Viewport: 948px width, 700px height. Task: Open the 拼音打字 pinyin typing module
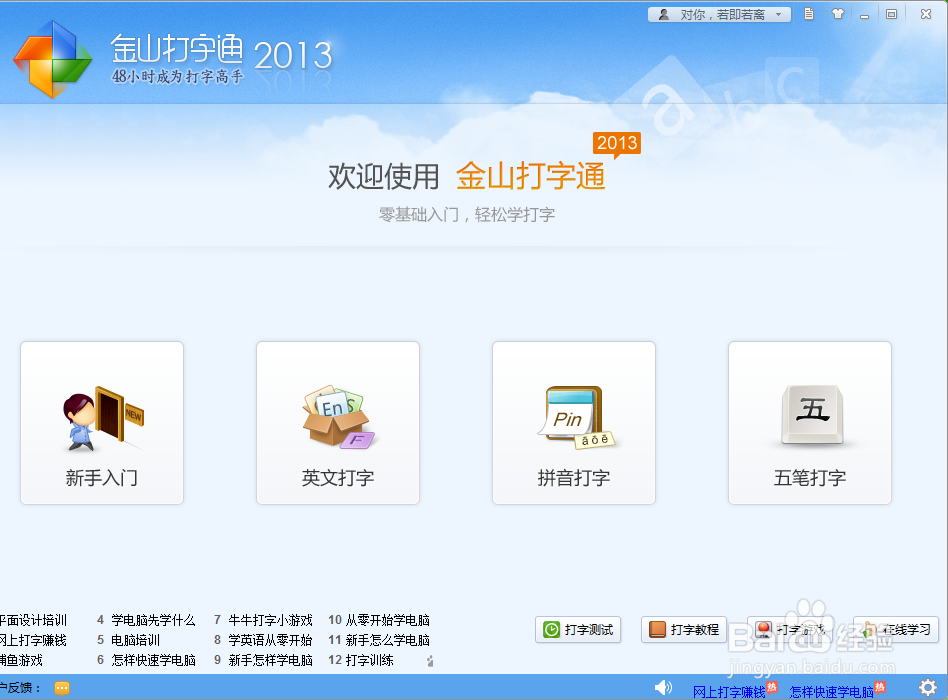(574, 423)
